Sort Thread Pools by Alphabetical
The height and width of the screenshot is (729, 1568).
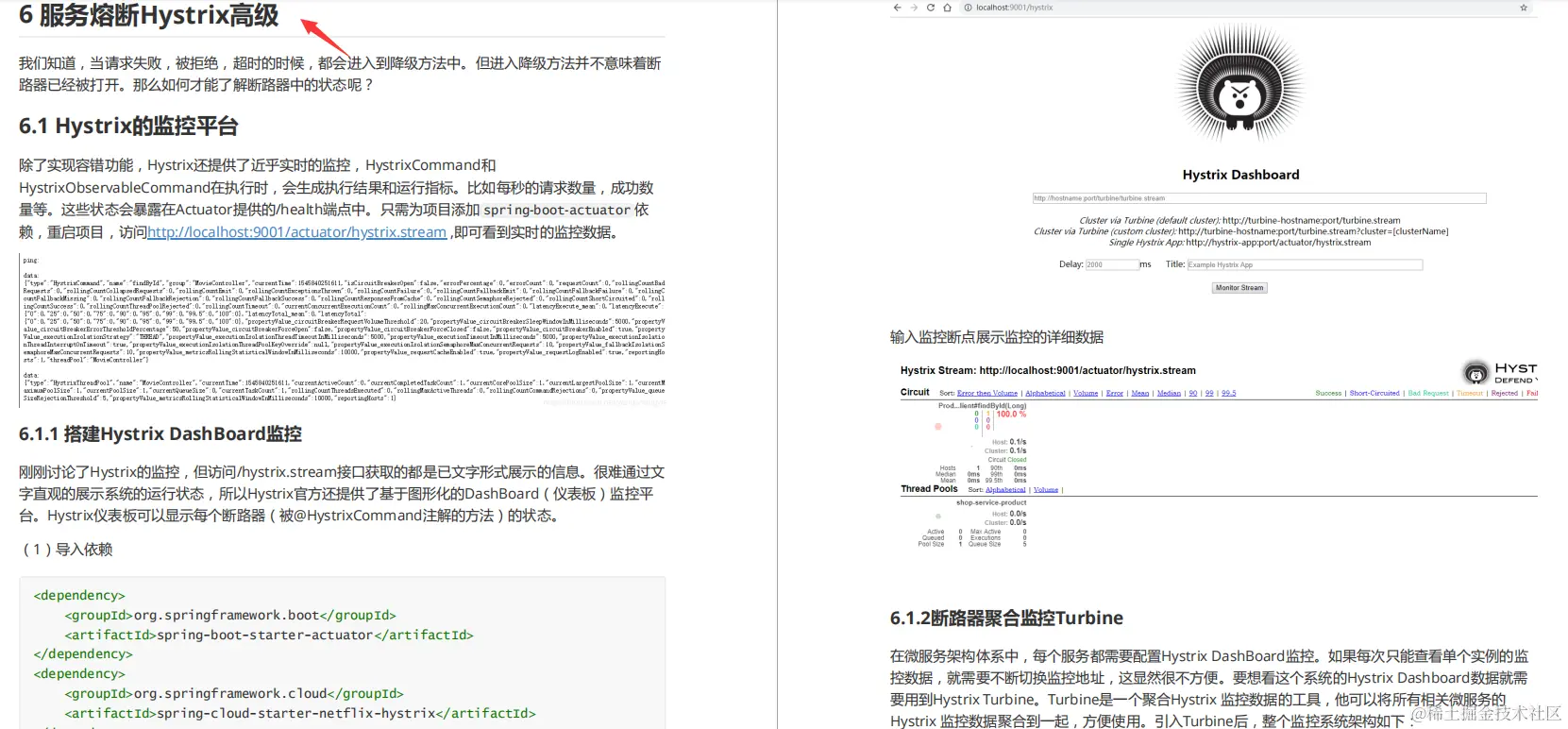[1005, 489]
